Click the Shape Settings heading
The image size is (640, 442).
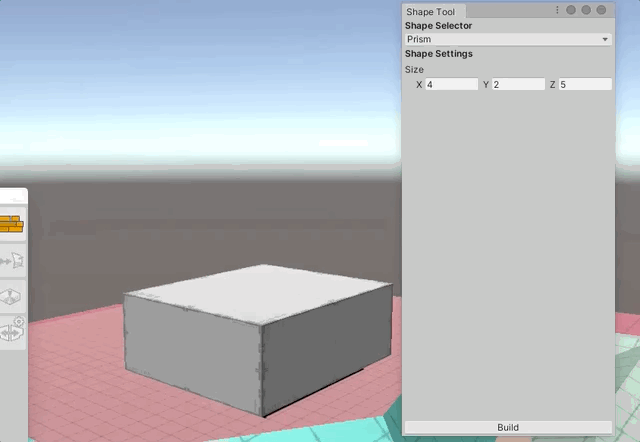pos(439,54)
